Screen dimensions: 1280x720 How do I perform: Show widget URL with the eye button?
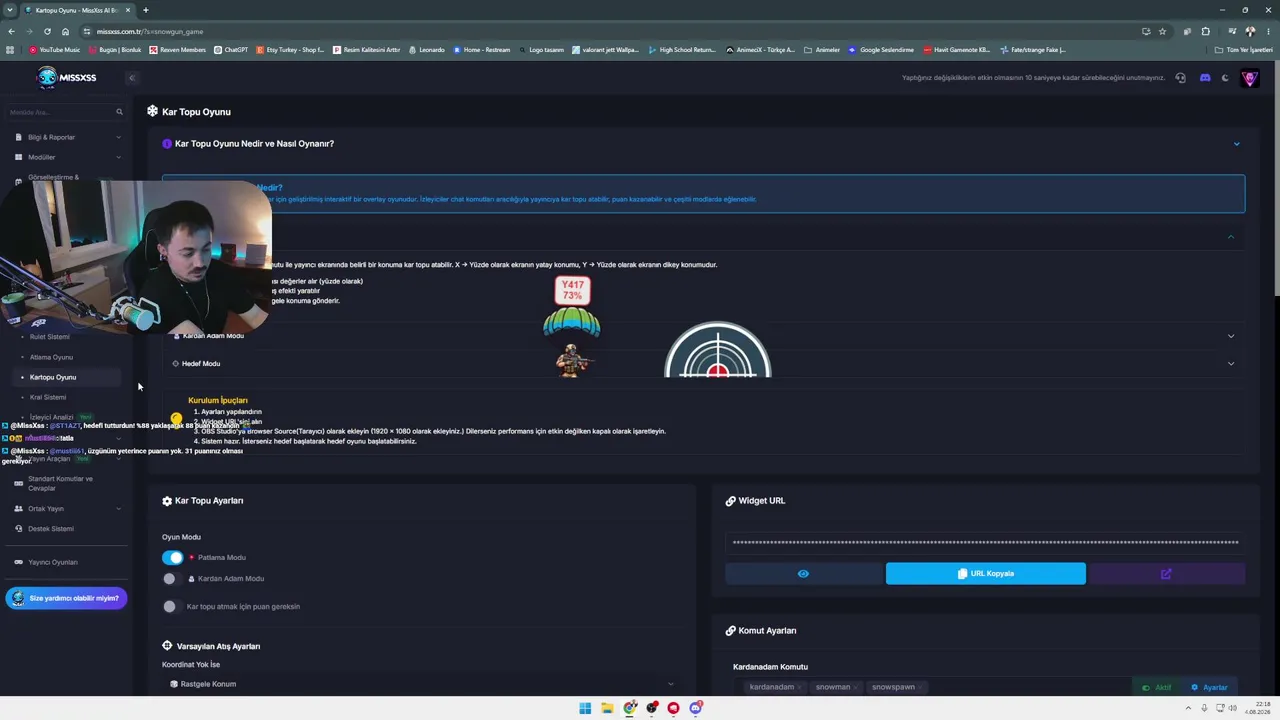[x=803, y=574]
